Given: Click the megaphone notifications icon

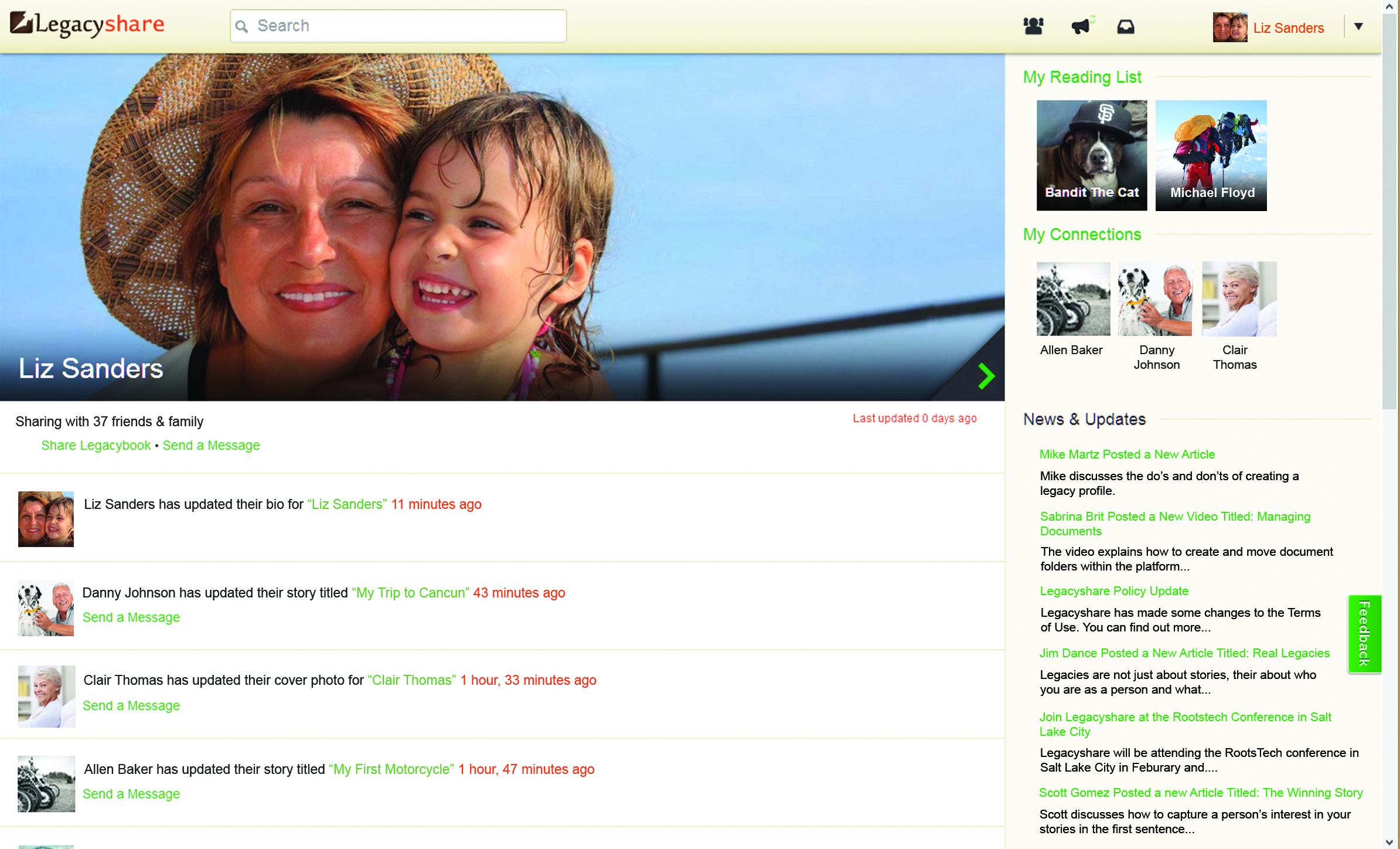Looking at the screenshot, I should tap(1080, 26).
